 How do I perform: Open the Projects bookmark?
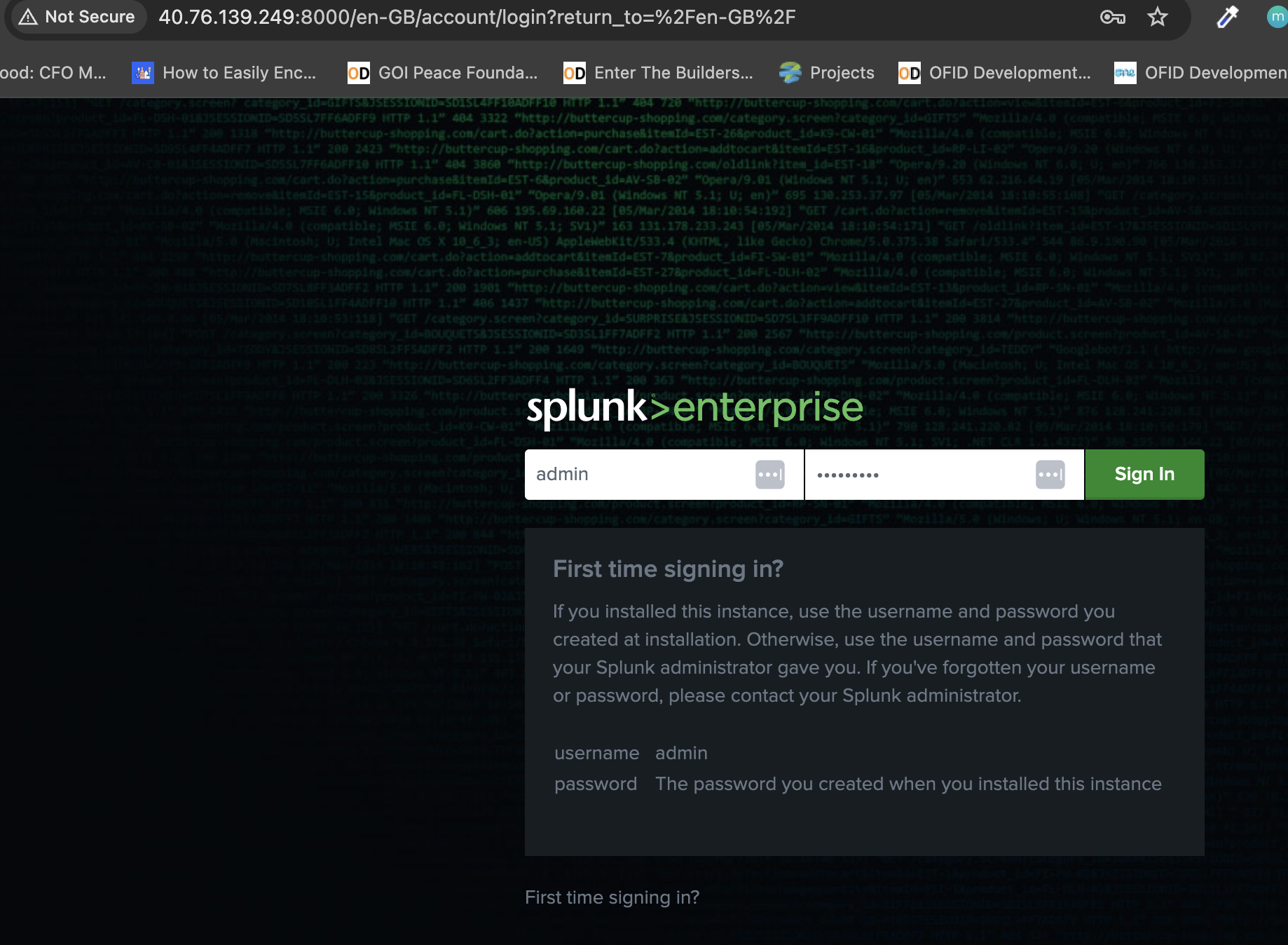click(827, 73)
